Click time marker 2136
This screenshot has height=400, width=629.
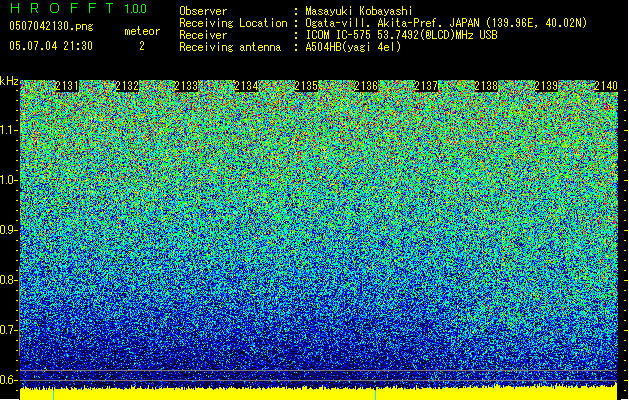coord(366,86)
